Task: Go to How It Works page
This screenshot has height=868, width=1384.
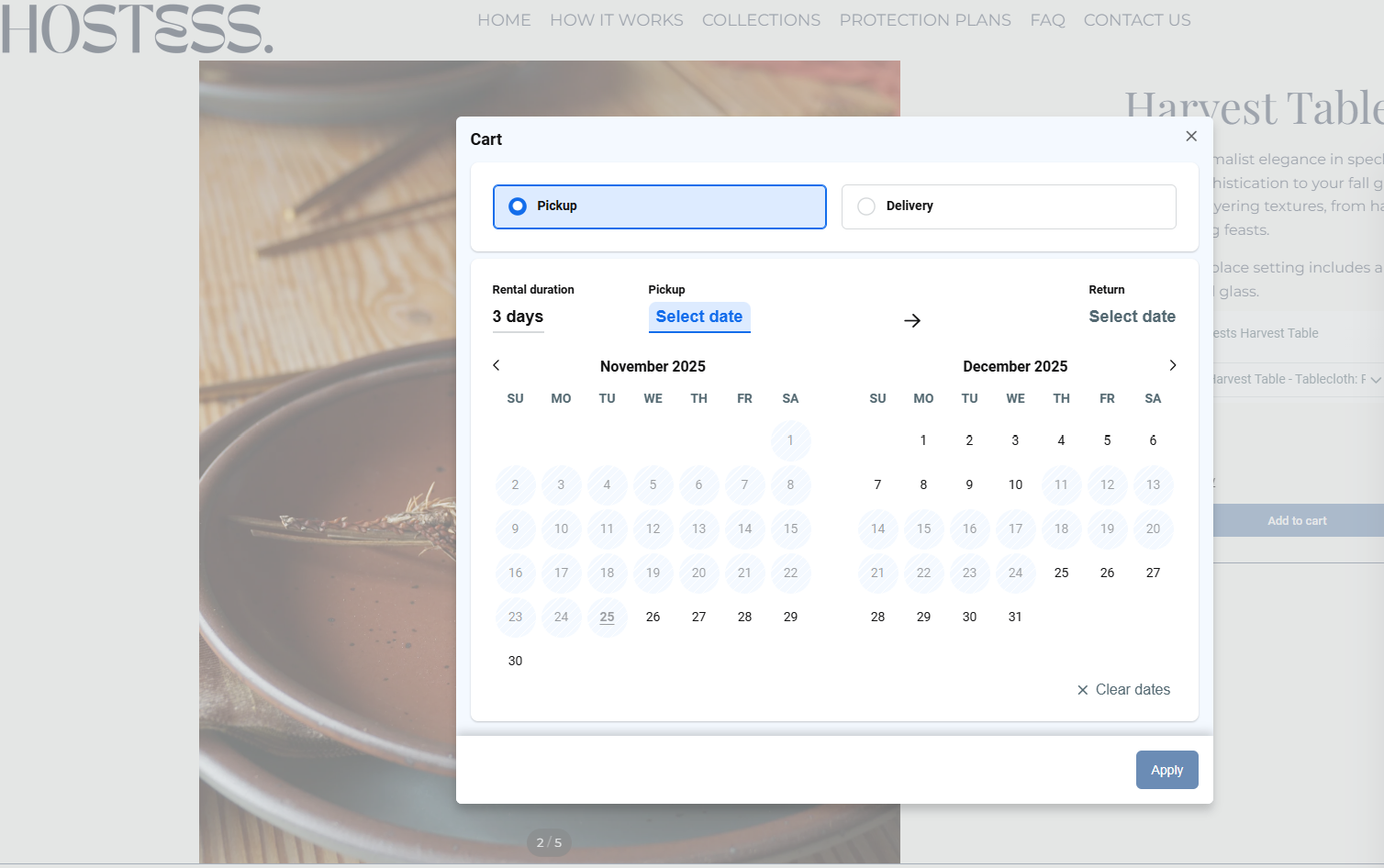Action: (x=616, y=20)
